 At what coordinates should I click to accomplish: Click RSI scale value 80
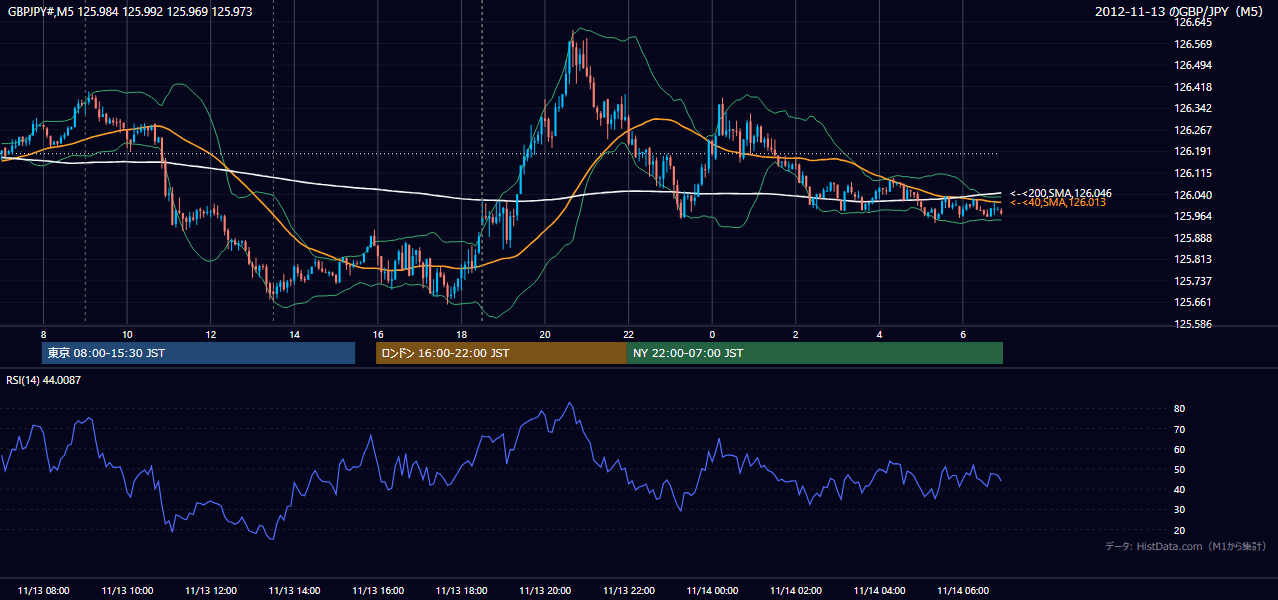(x=1179, y=409)
